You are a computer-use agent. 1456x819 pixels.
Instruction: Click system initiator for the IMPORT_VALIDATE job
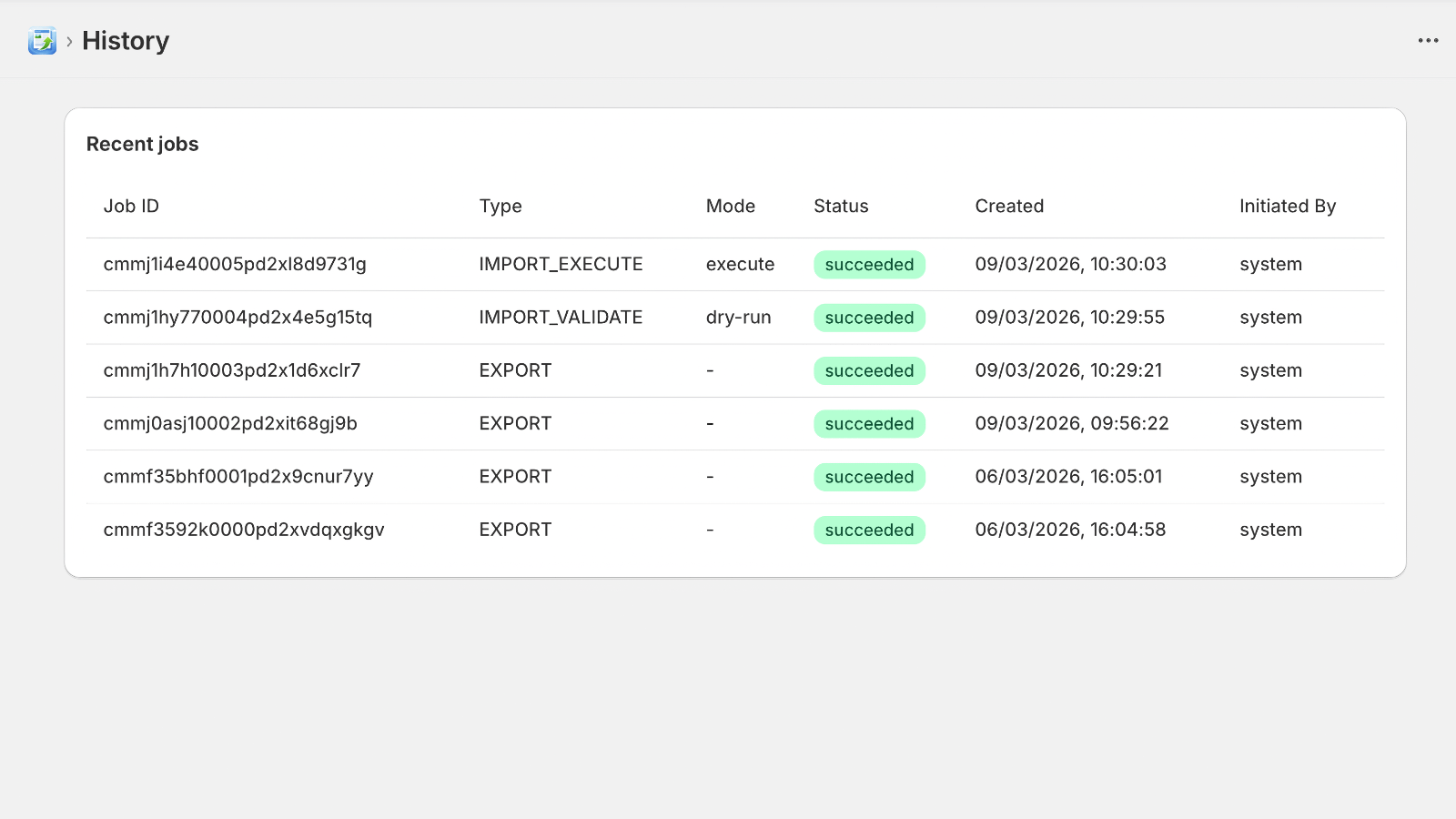[1270, 318]
